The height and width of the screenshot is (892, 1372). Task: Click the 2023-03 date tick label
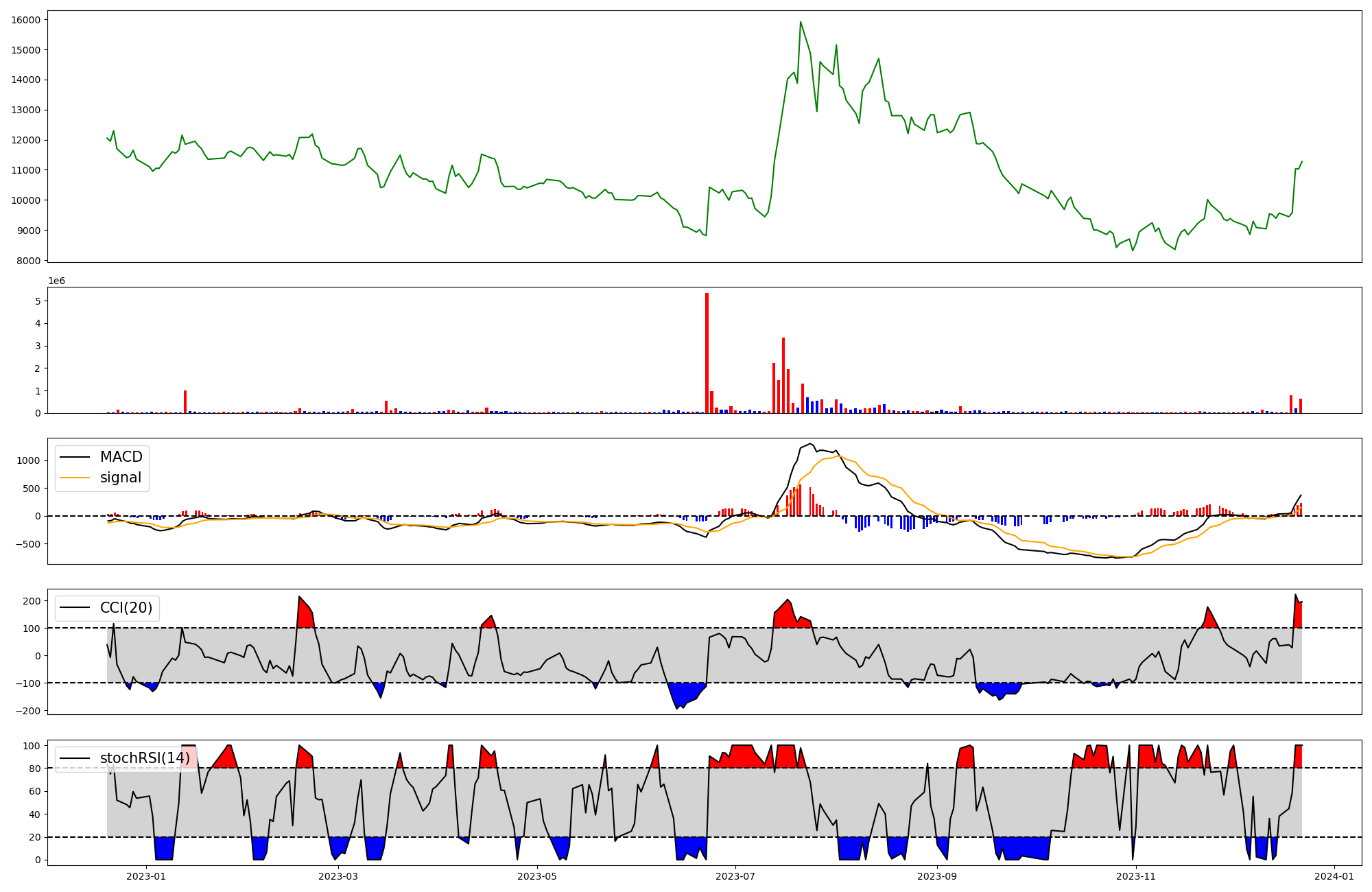click(338, 876)
